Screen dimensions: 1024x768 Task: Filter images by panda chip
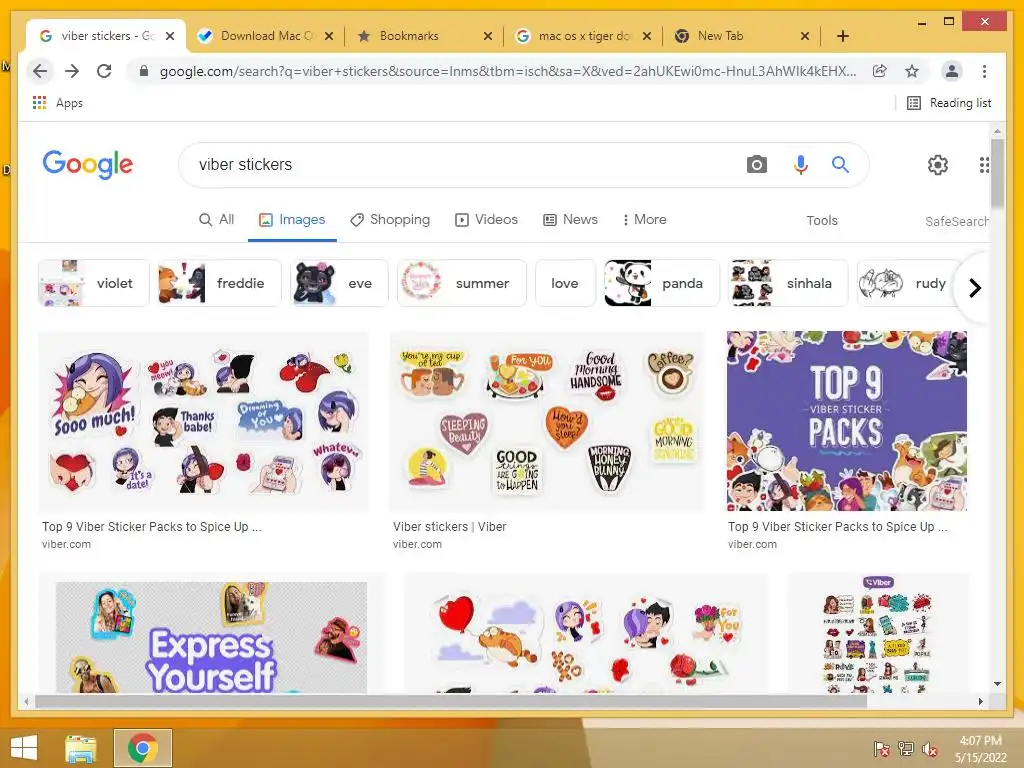coord(662,283)
